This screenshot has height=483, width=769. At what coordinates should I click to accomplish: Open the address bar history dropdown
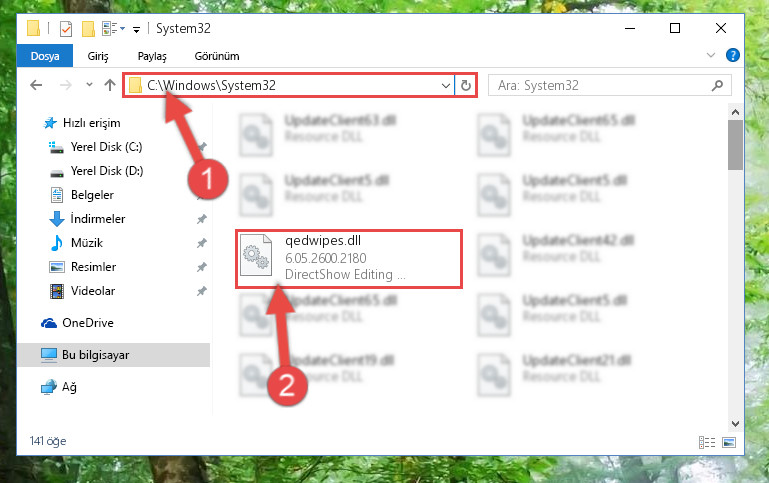click(x=445, y=86)
